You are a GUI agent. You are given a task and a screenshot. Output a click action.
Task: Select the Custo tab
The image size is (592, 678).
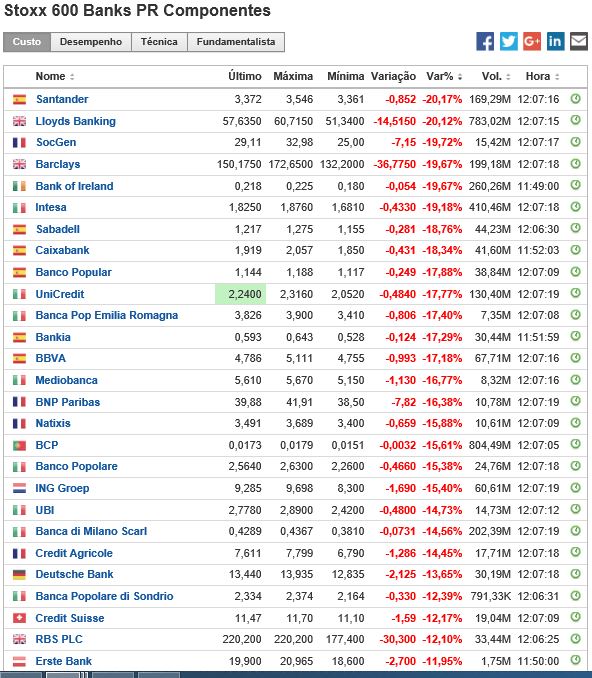coord(27,42)
